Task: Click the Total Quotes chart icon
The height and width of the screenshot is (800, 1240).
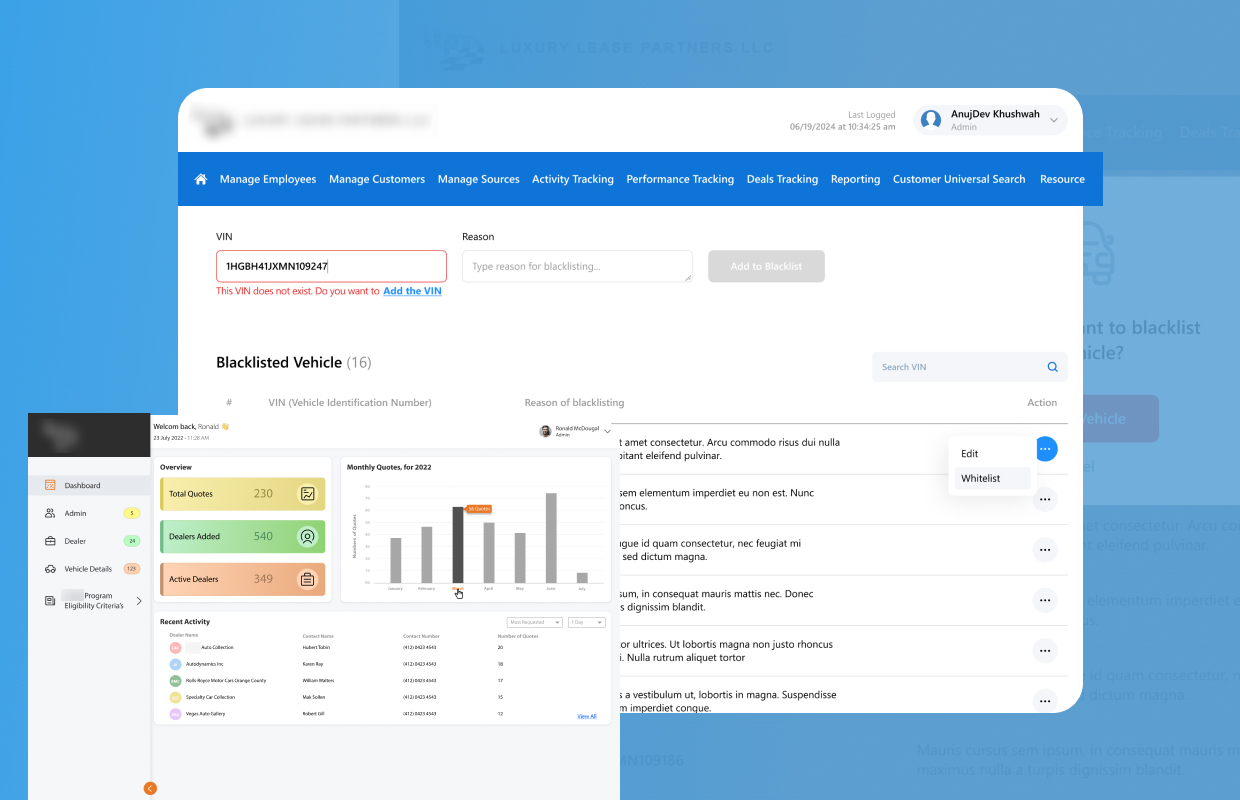Action: coord(308,493)
